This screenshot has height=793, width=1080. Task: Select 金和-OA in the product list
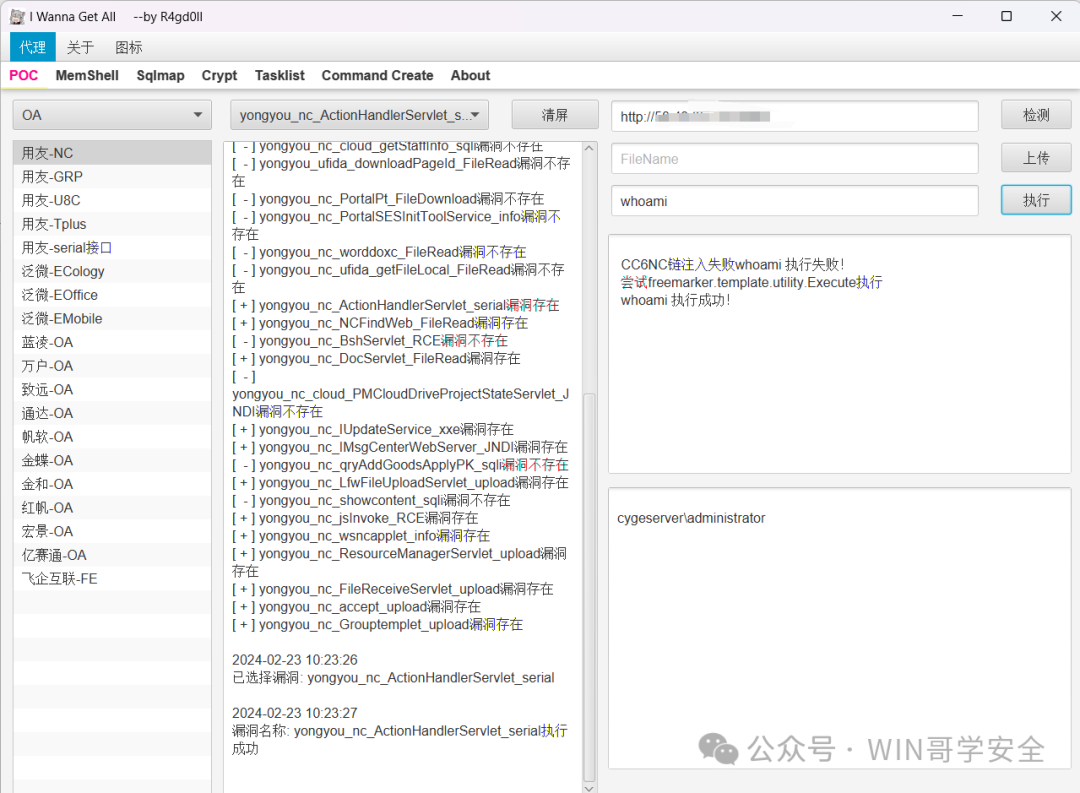click(x=112, y=484)
